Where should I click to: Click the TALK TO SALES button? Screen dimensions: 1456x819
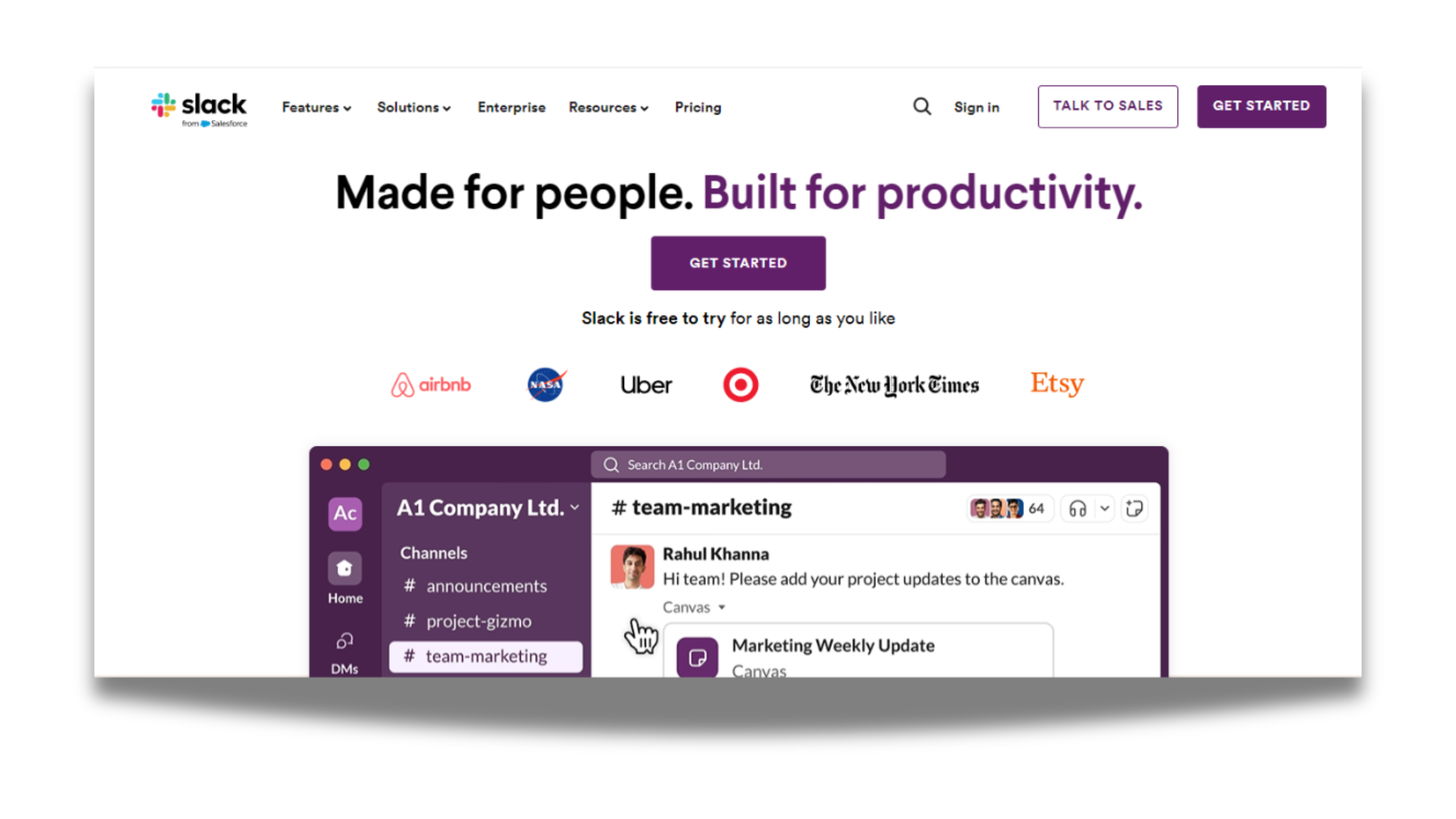pos(1109,106)
